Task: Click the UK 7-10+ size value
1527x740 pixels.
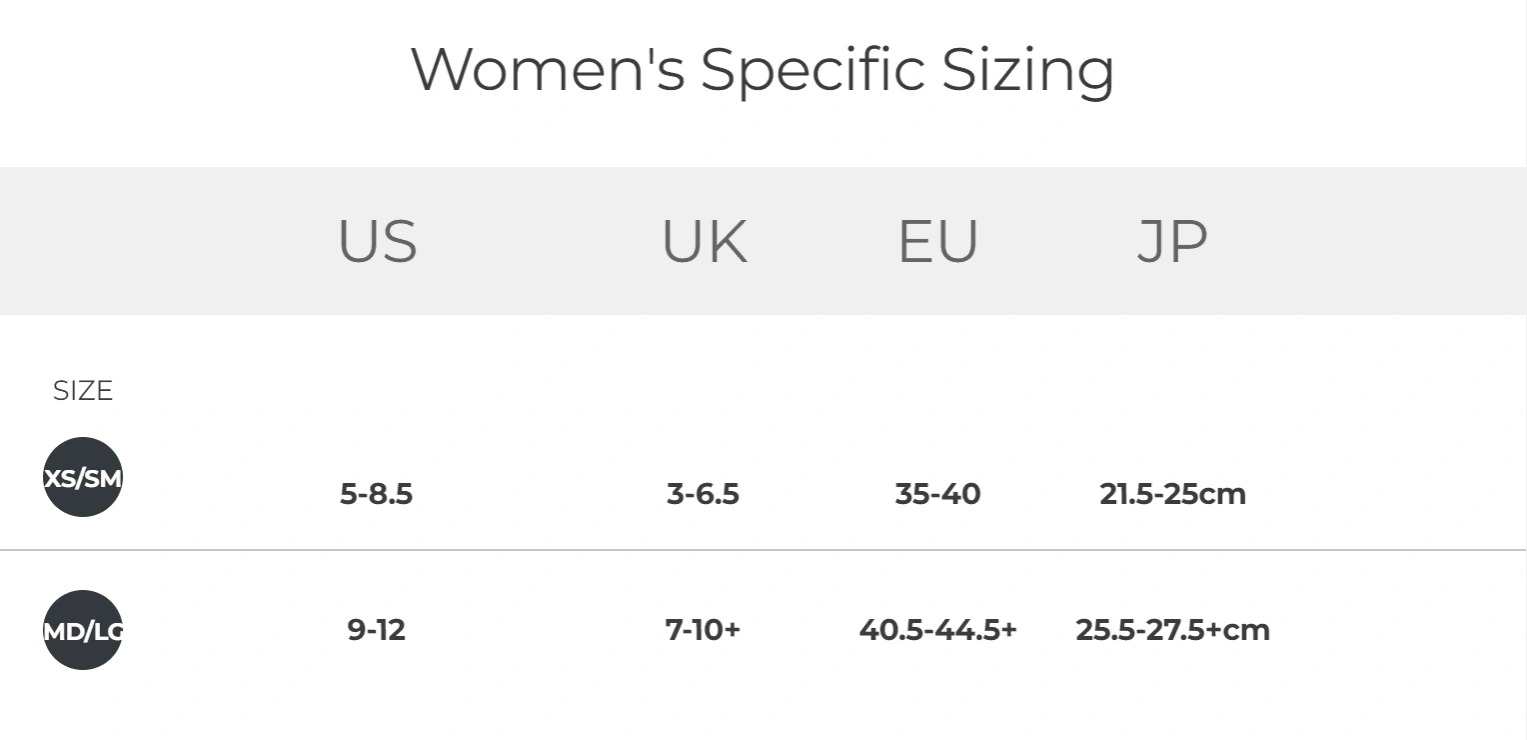Action: [x=703, y=630]
